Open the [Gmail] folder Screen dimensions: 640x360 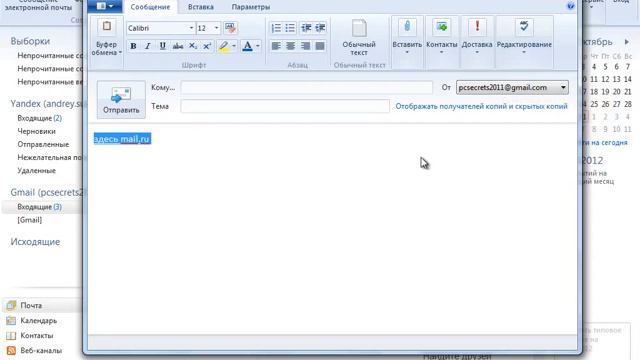[x=29, y=220]
